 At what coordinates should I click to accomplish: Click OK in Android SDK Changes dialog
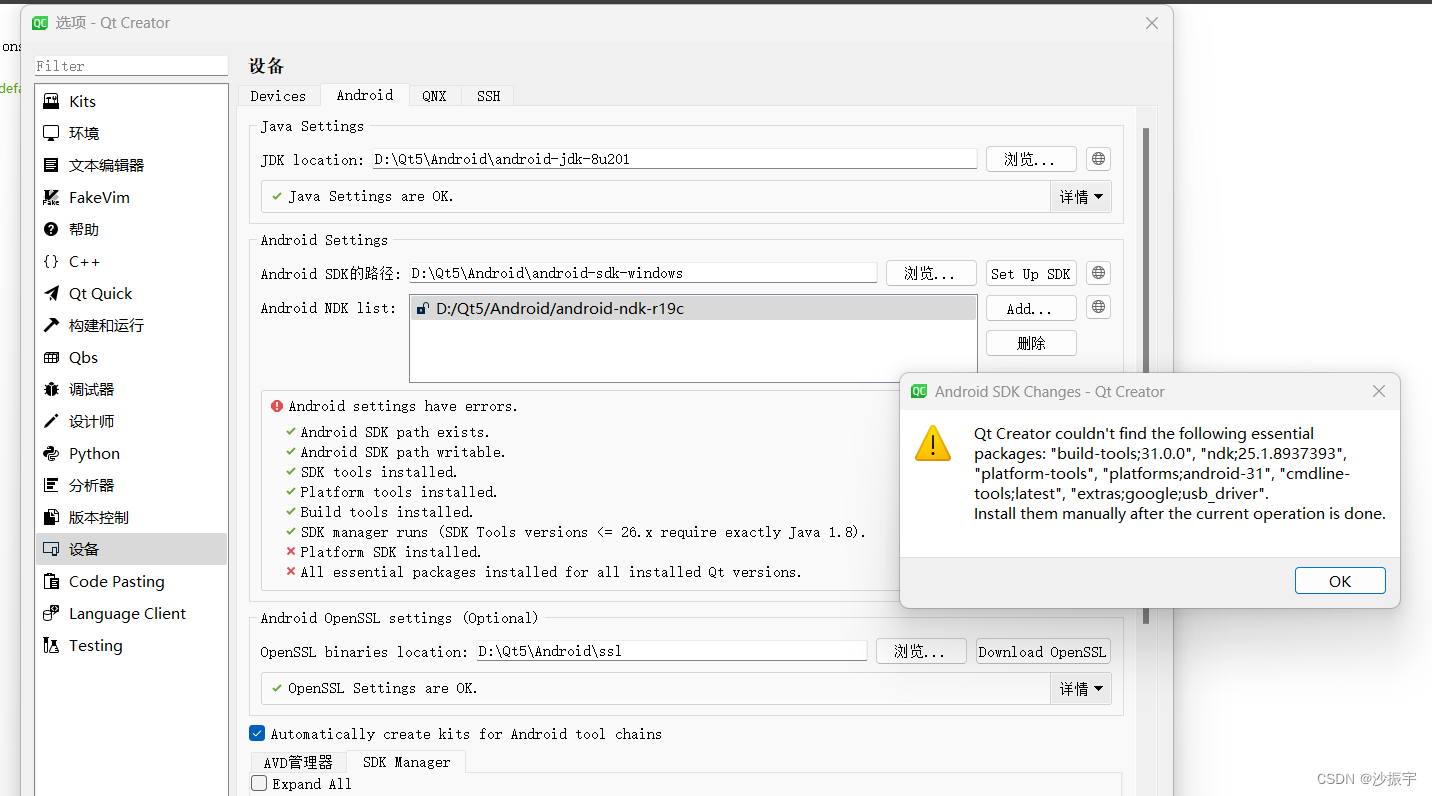[1340, 581]
